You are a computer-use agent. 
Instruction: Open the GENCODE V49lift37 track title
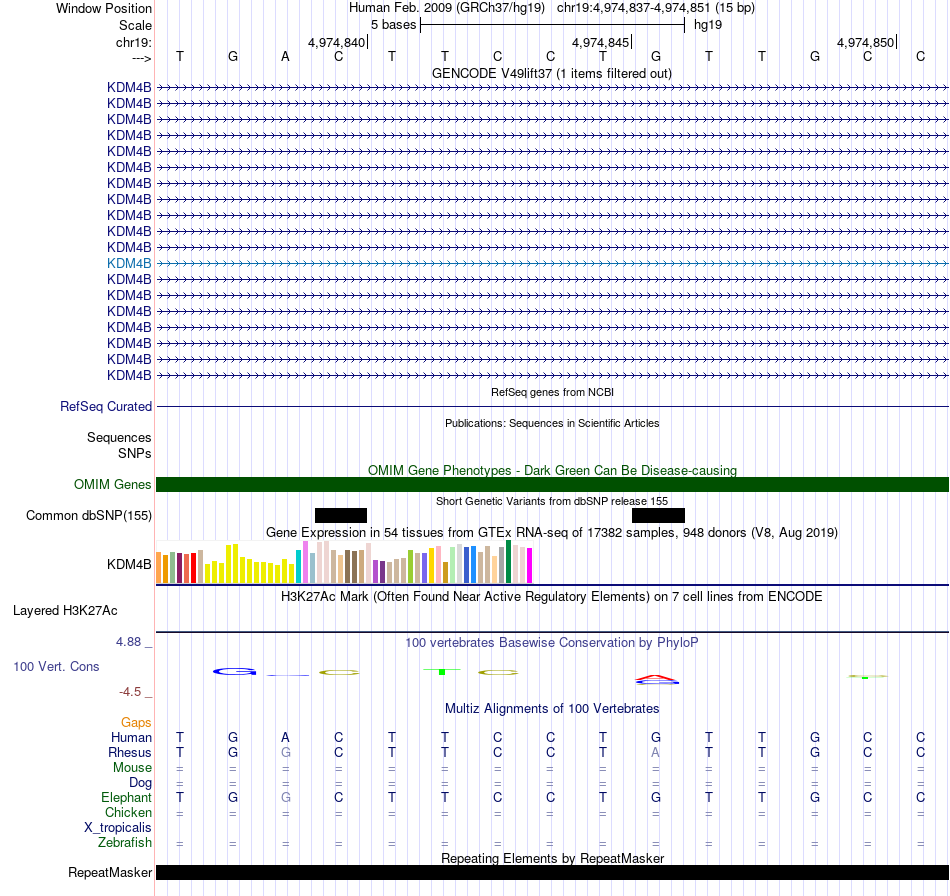552,73
